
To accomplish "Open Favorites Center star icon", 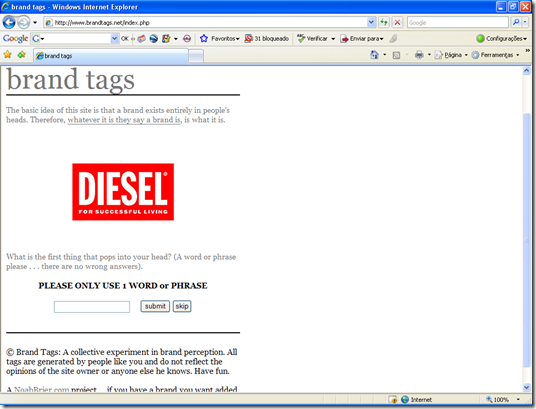I will (8, 55).
